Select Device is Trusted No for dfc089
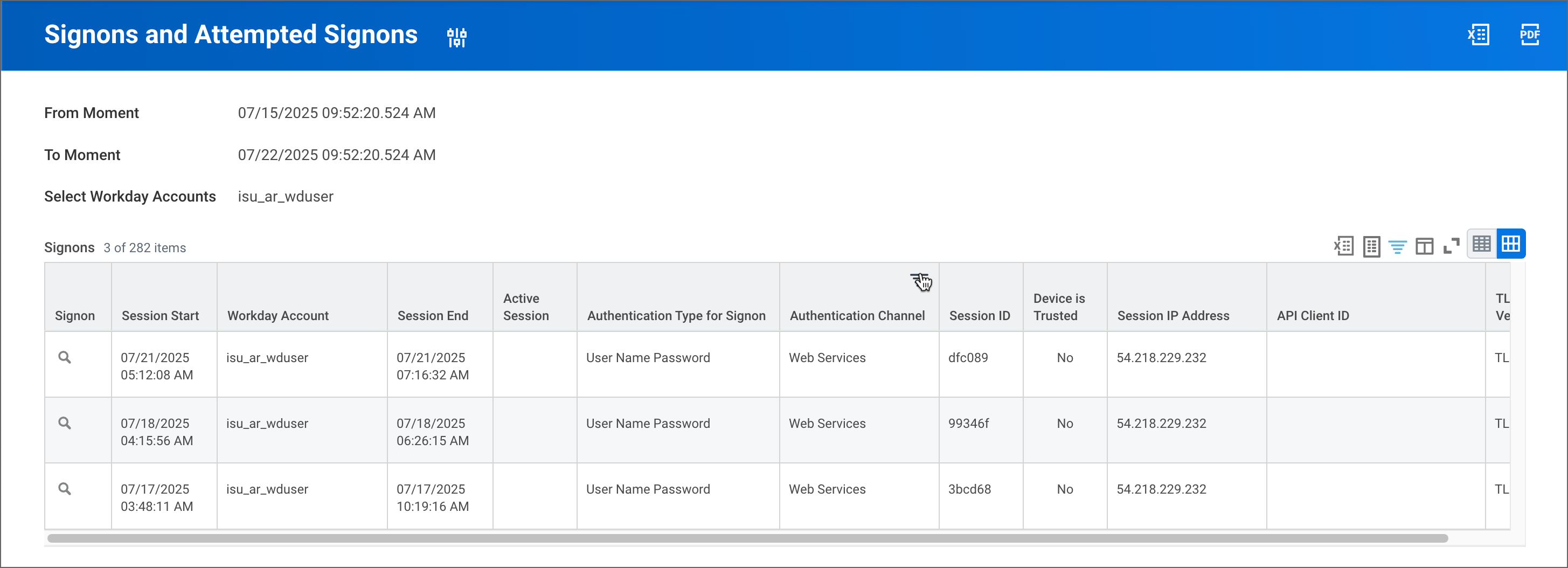The height and width of the screenshot is (568, 1568). (1065, 357)
